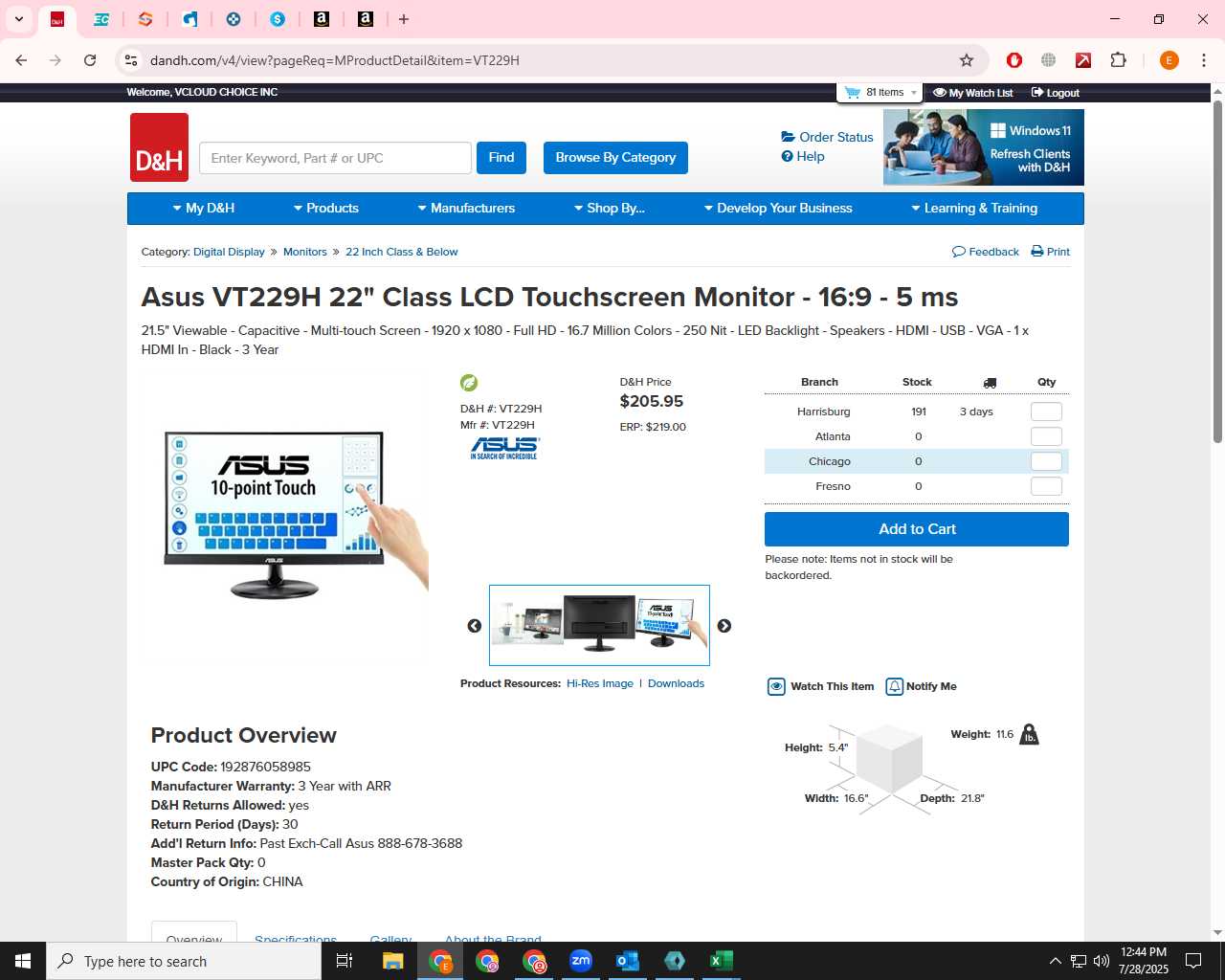
Task: Bookmark page with the star icon
Action: (967, 60)
